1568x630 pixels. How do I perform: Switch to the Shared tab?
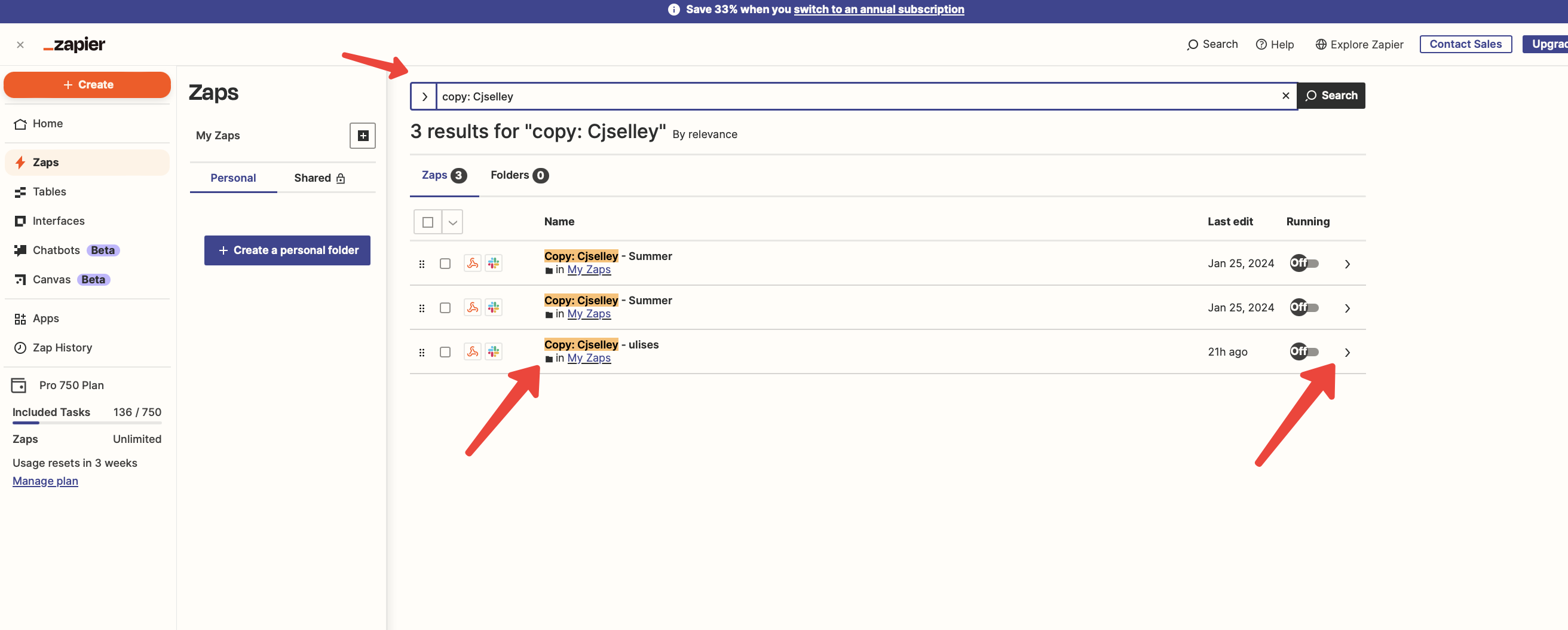320,178
